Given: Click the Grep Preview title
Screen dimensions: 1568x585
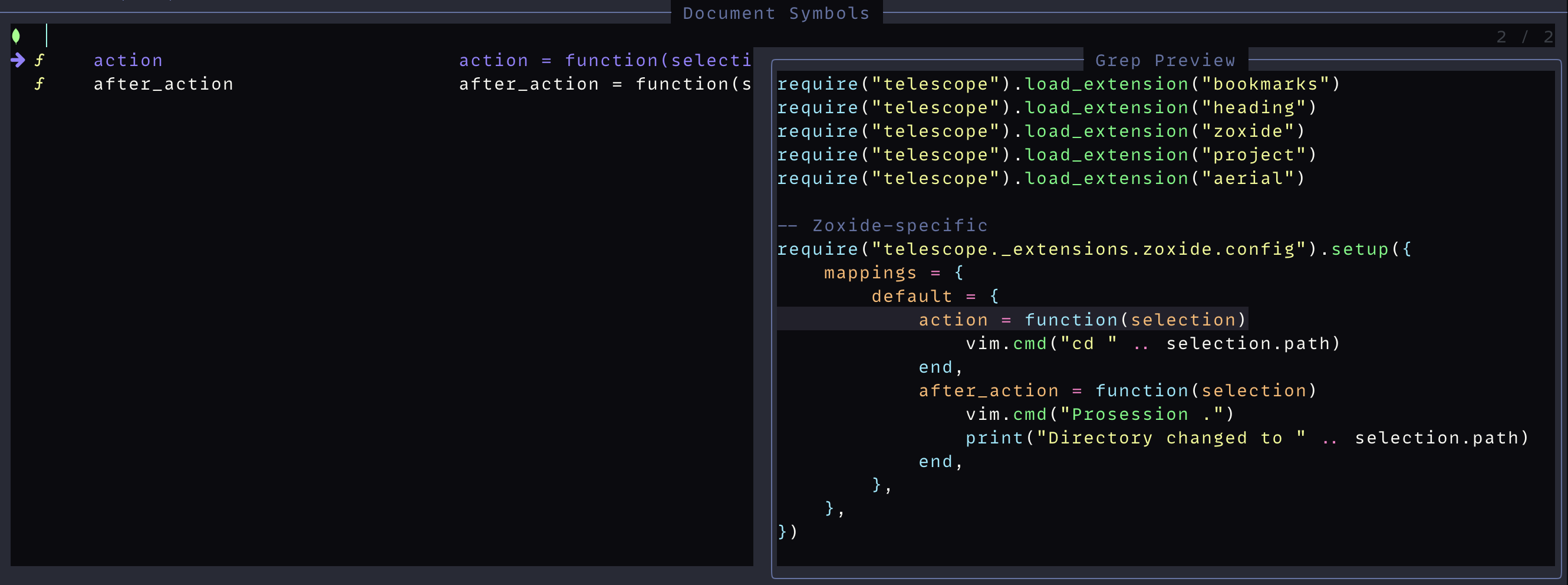Looking at the screenshot, I should point(1165,60).
